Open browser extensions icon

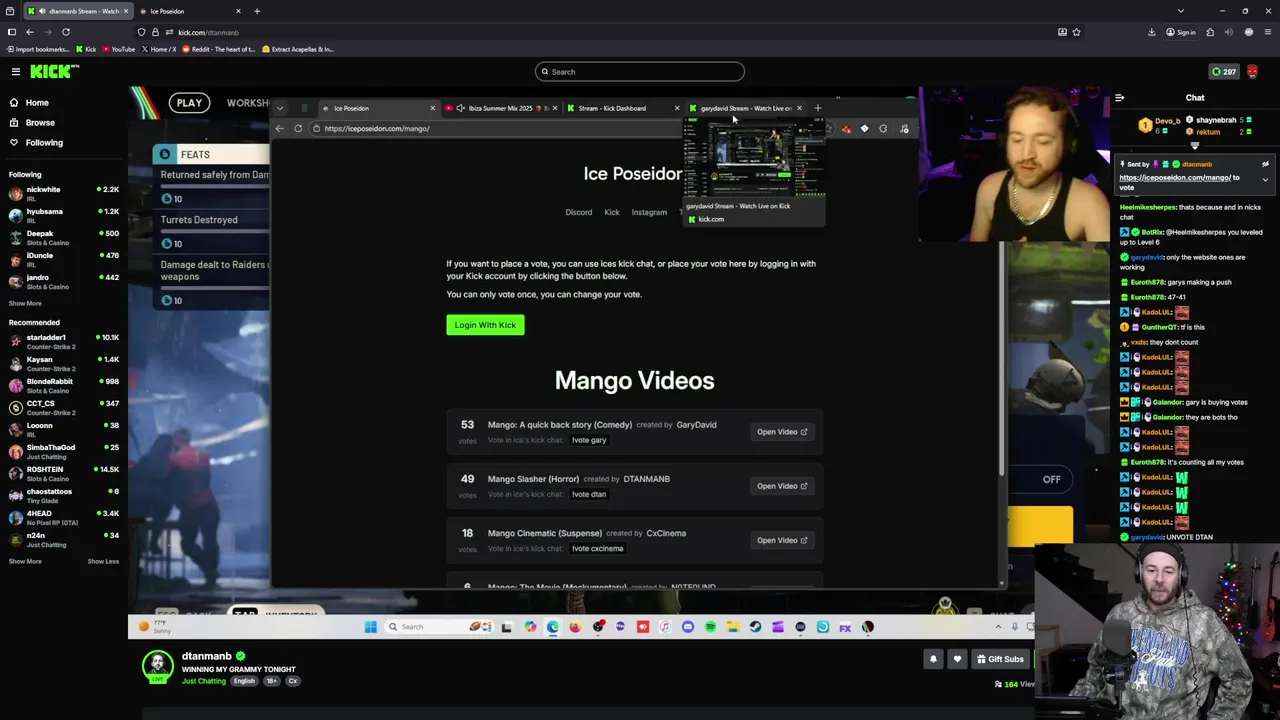(x=1210, y=32)
